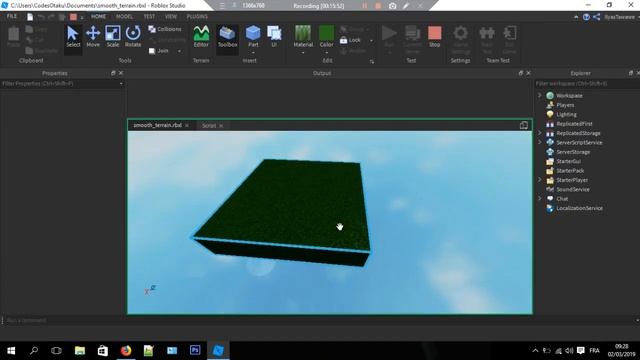
Task: Click the volume icon in system tray
Action: point(569,351)
